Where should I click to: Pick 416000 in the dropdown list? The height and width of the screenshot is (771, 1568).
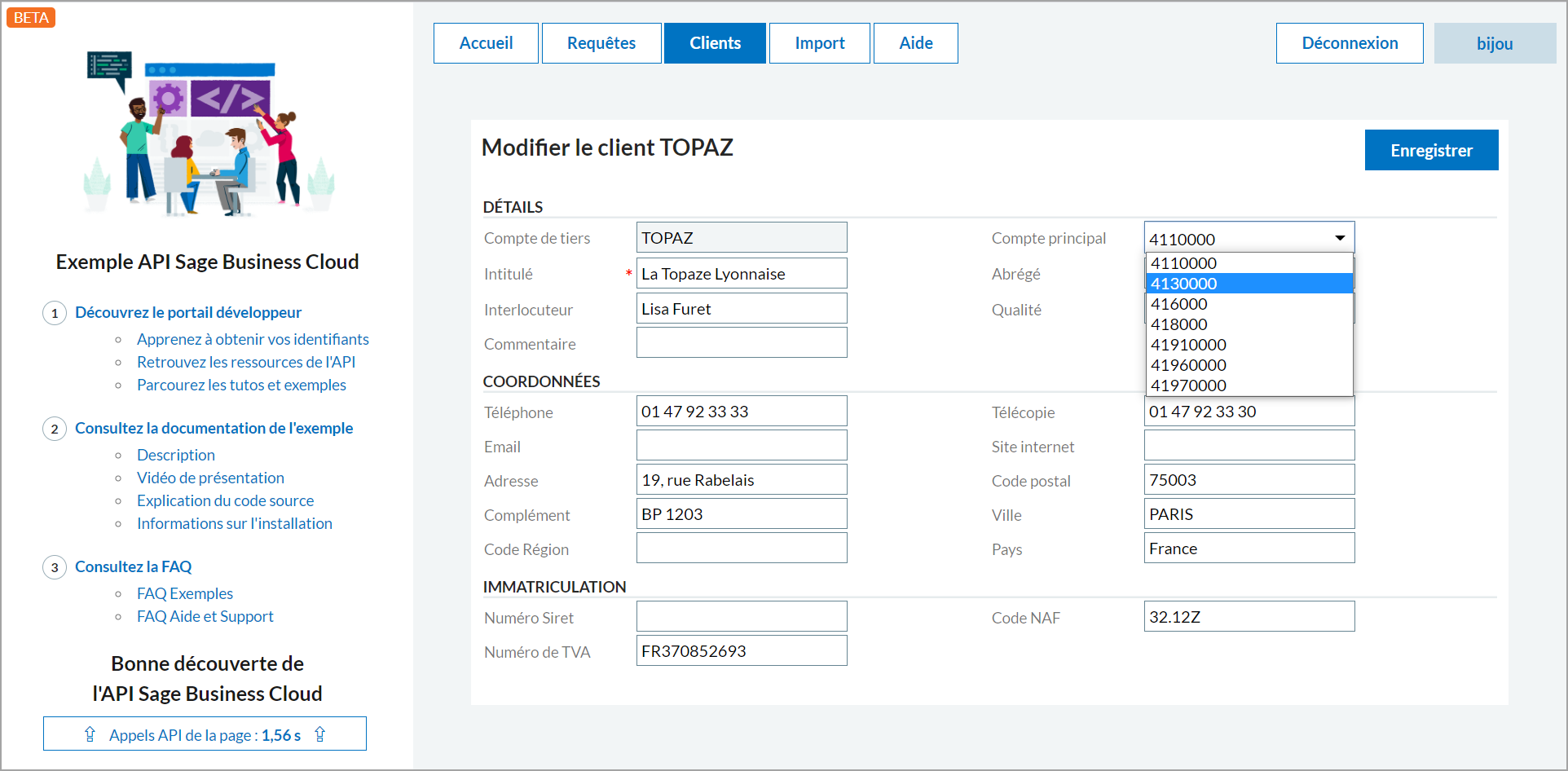[1249, 304]
